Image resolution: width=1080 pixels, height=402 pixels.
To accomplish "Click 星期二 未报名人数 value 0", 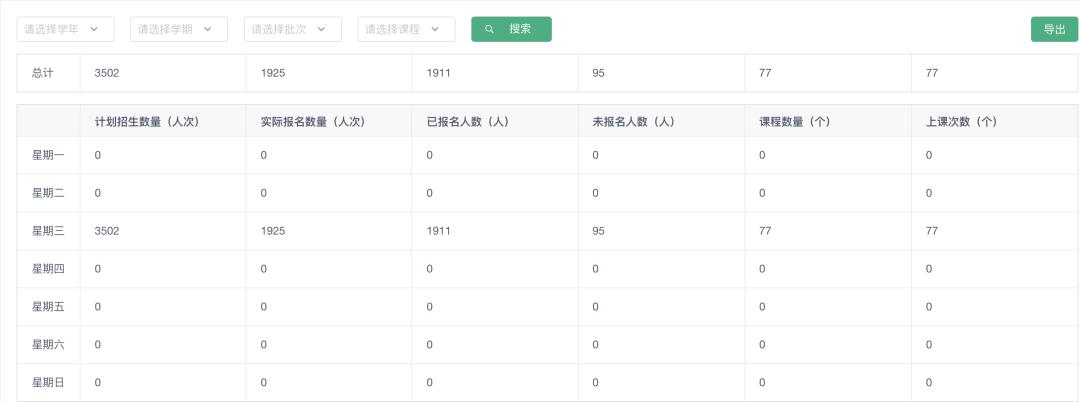I will click(x=596, y=193).
